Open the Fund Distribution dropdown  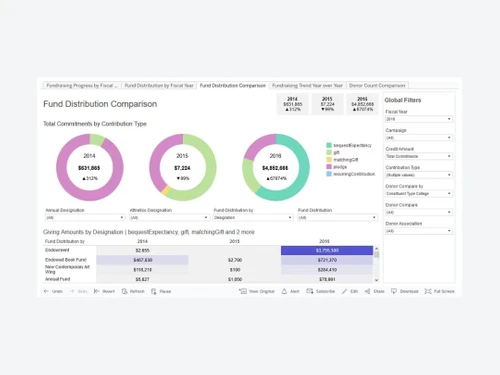337,218
